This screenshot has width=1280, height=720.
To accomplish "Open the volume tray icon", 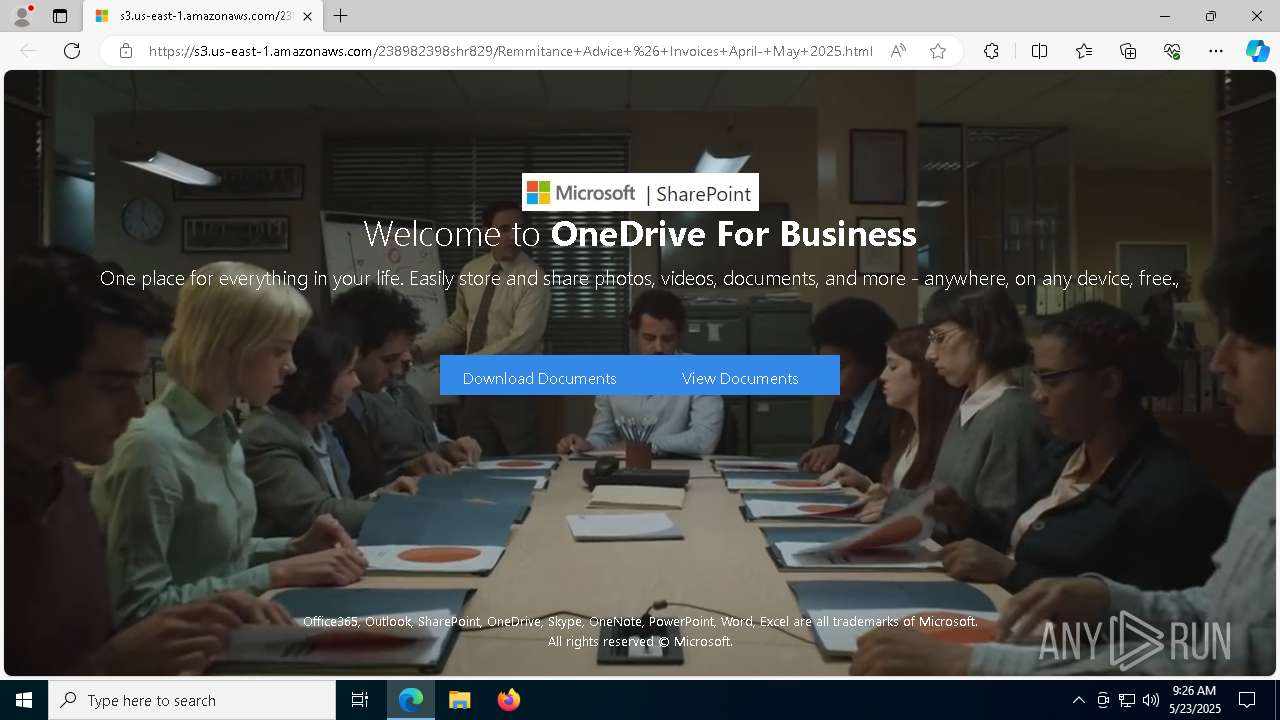I will point(1151,700).
